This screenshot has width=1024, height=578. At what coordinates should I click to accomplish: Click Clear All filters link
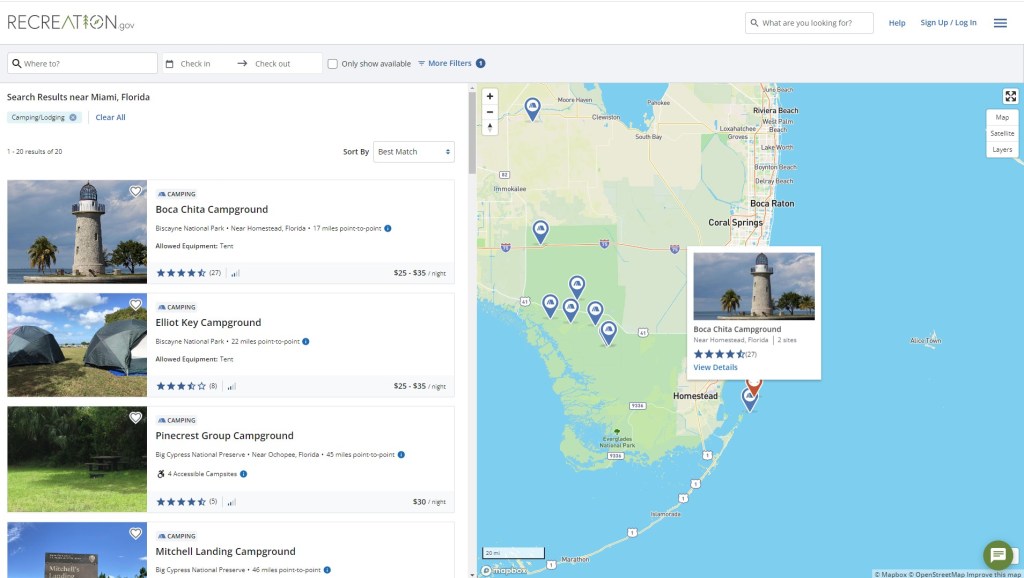(110, 118)
